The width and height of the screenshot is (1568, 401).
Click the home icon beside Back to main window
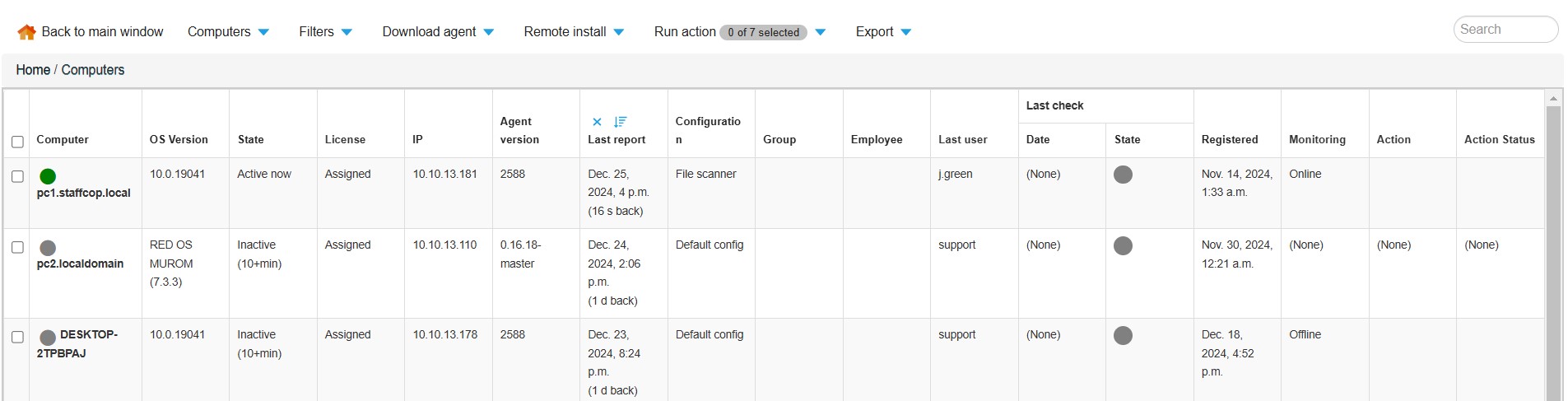click(26, 32)
